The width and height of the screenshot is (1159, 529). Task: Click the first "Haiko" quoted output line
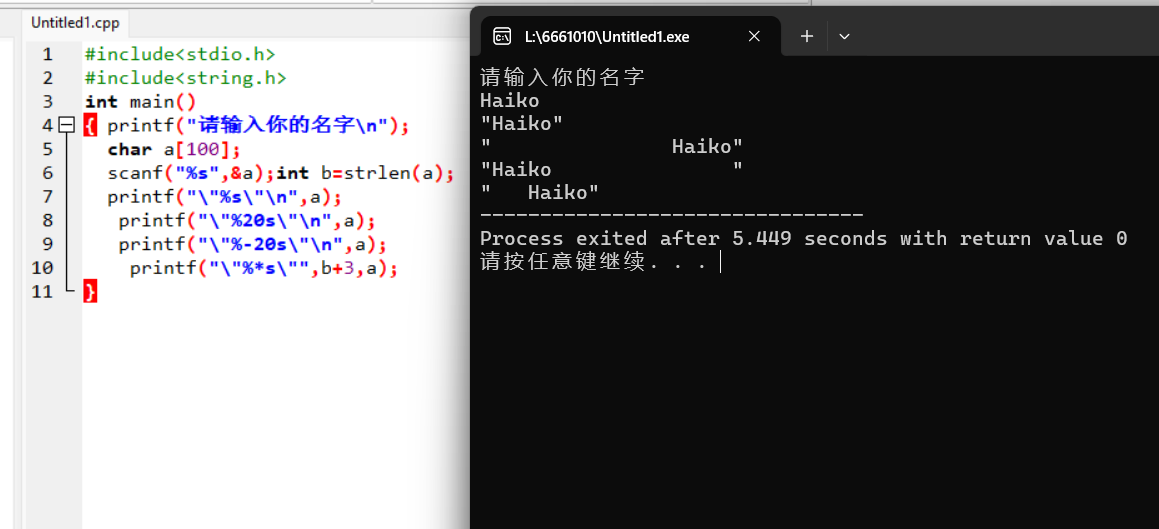(x=522, y=123)
